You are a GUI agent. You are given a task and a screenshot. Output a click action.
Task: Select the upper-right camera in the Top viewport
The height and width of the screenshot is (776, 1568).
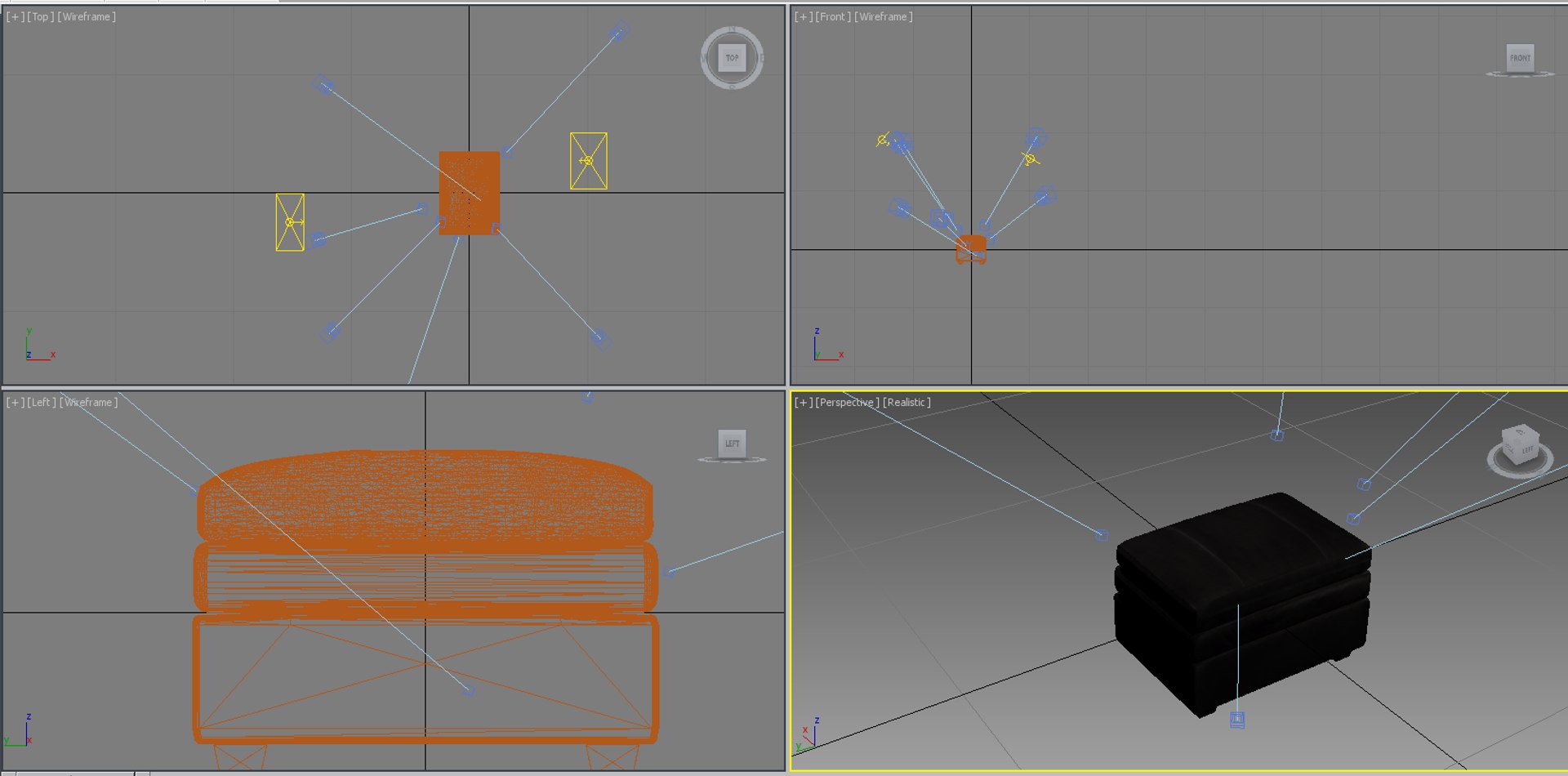pos(619,33)
